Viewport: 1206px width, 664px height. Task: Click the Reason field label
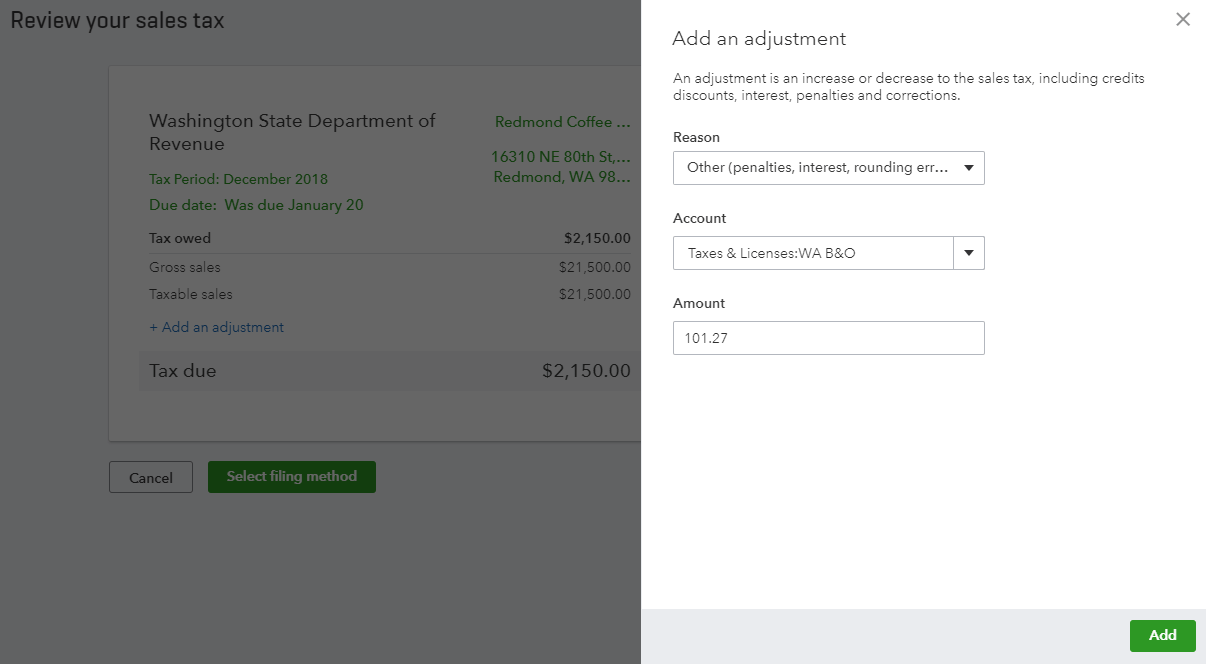(696, 137)
